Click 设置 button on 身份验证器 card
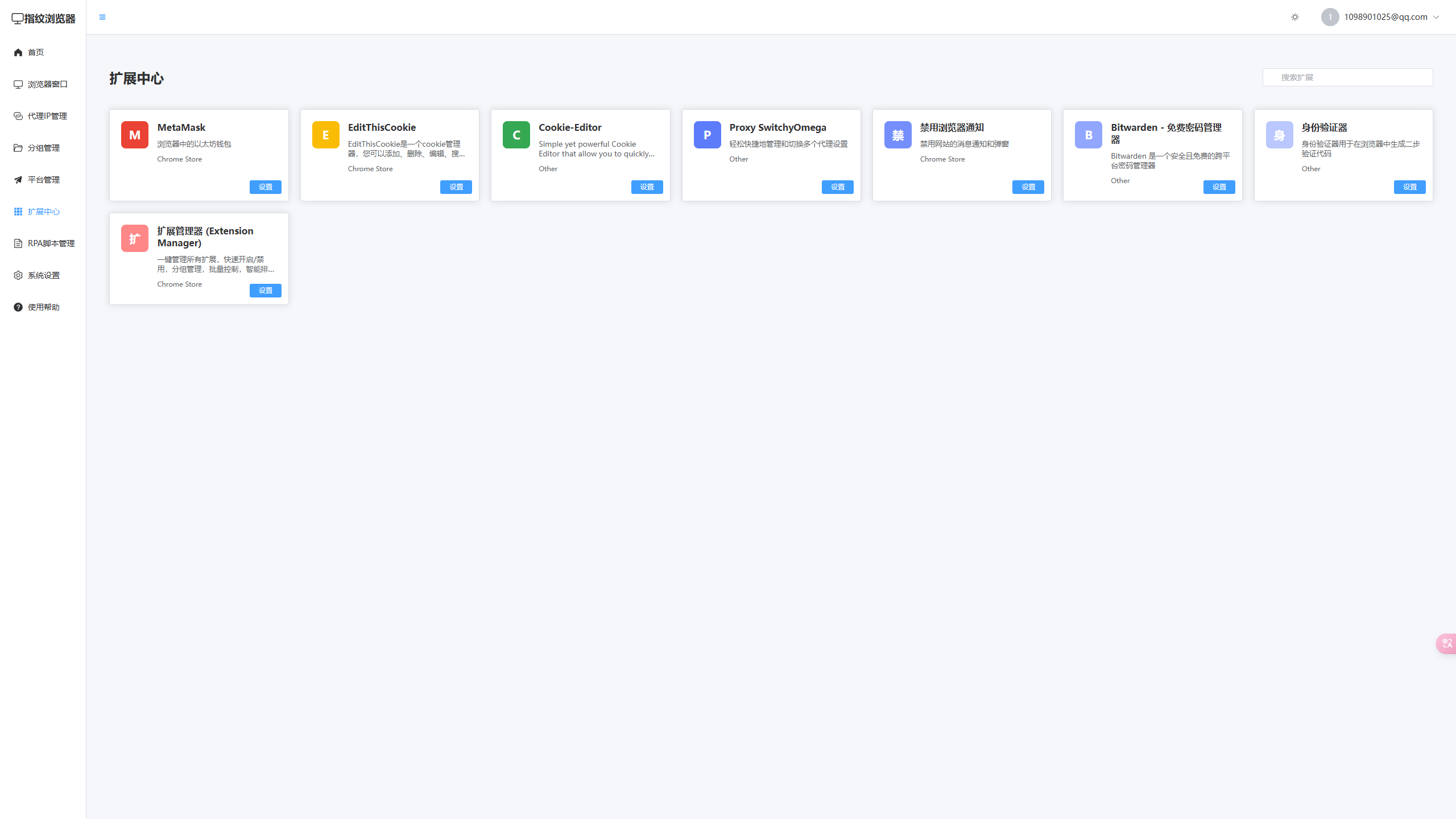This screenshot has width=1456, height=819. click(x=1409, y=187)
